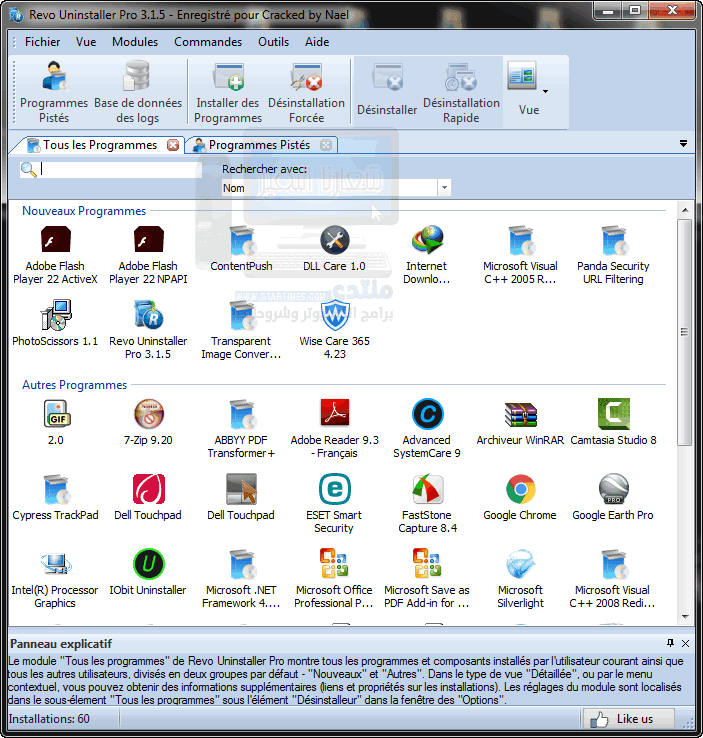Select Adobe Flash Player 22 NPAPI

pyautogui.click(x=148, y=255)
